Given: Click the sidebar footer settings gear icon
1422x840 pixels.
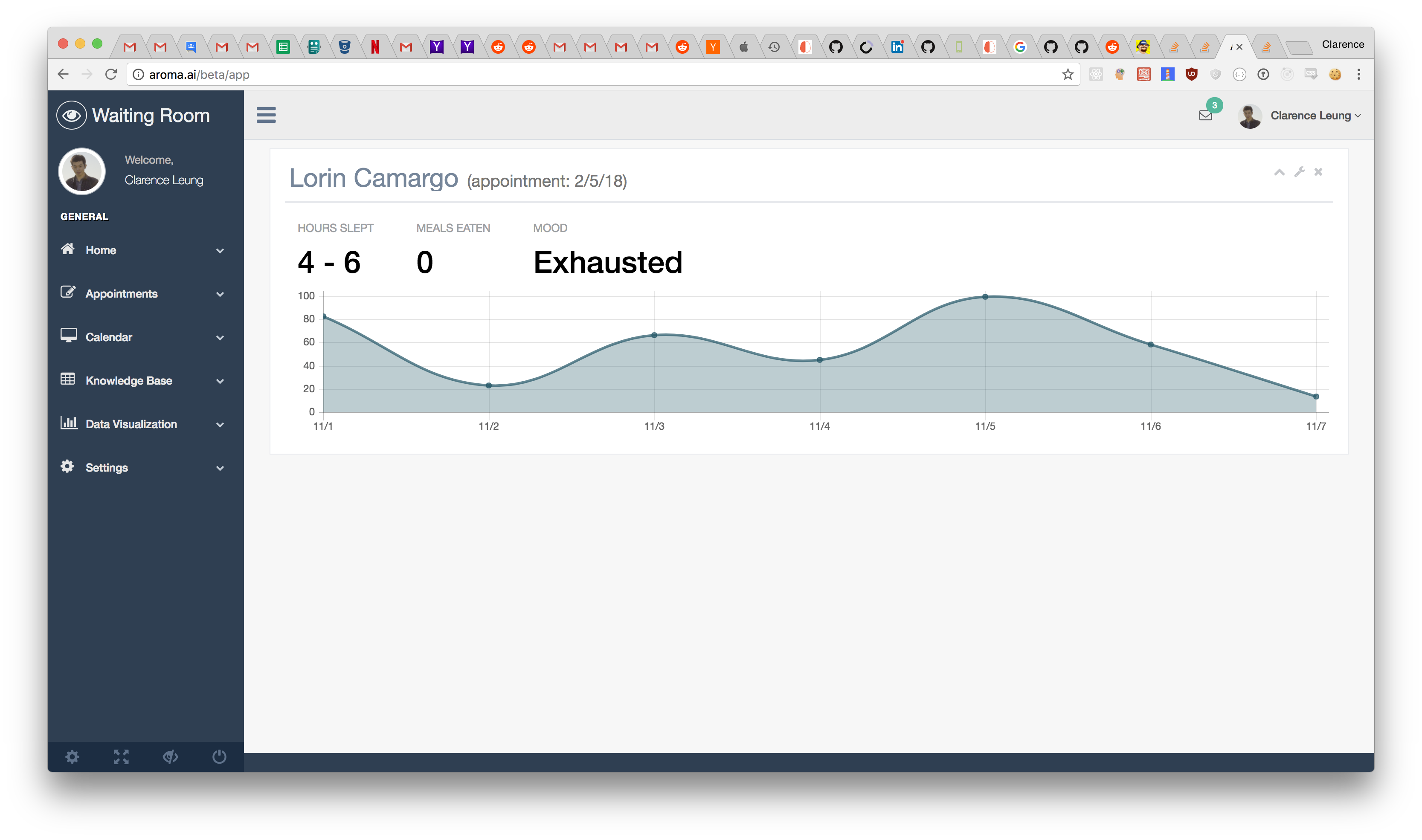Looking at the screenshot, I should coord(72,757).
